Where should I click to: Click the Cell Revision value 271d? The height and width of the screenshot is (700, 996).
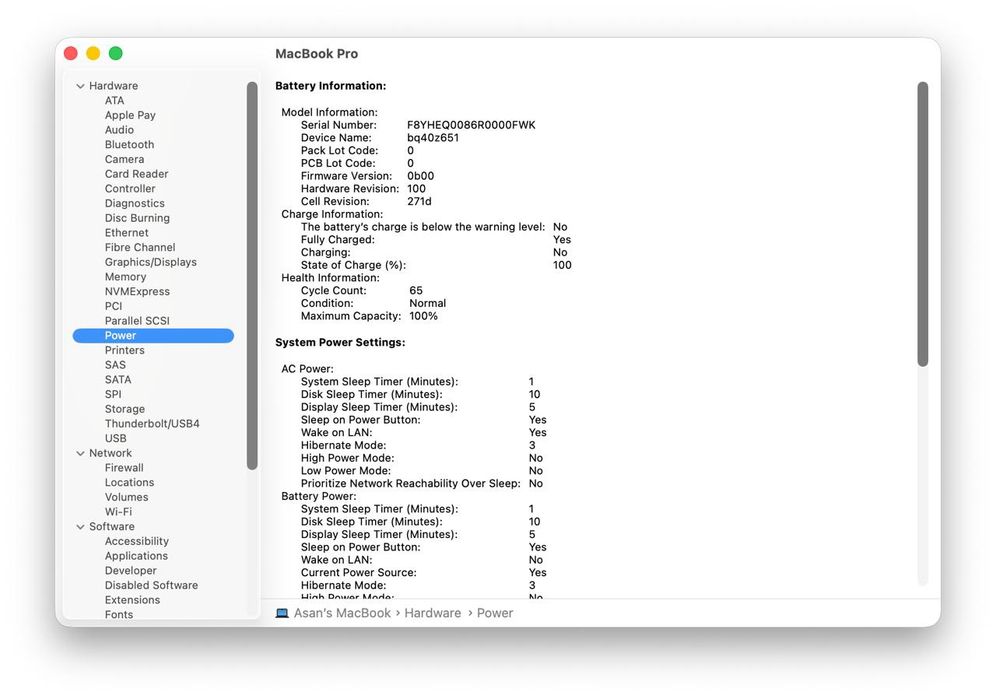pos(419,201)
